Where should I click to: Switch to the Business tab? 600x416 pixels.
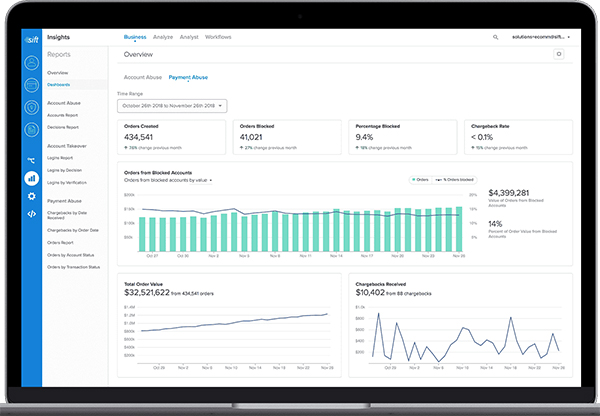[x=135, y=37]
